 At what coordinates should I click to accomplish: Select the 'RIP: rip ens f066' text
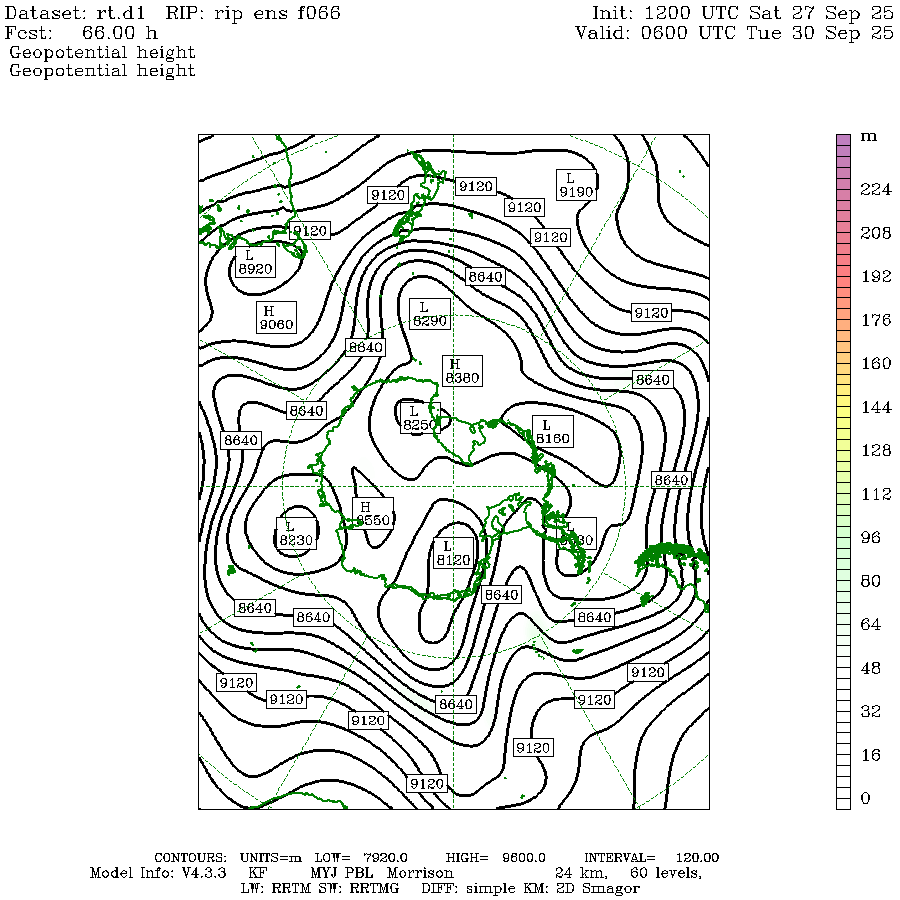253,13
